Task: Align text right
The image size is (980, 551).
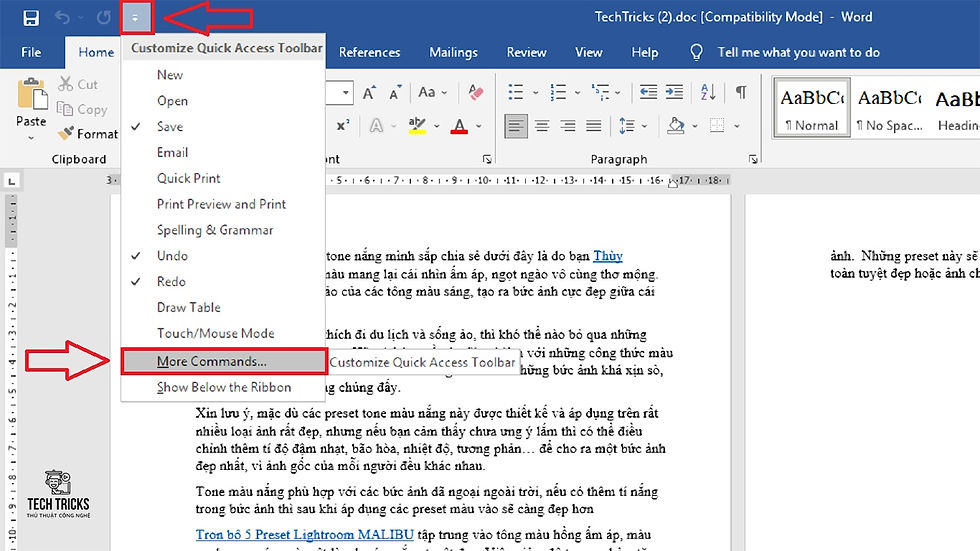Action: tap(568, 126)
